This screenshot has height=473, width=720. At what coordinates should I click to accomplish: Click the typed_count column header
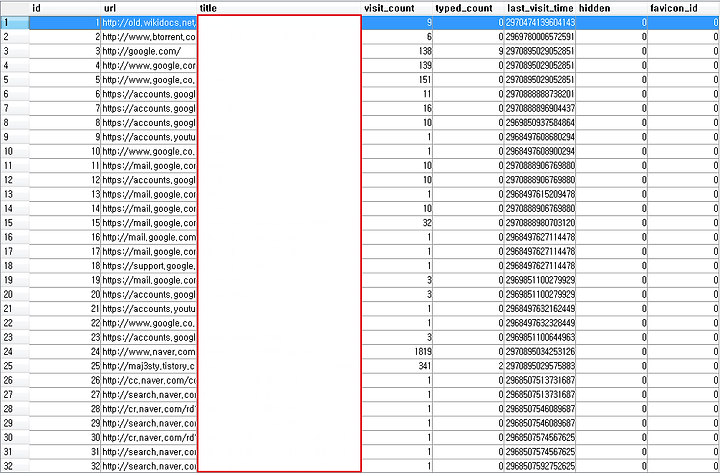[x=468, y=8]
